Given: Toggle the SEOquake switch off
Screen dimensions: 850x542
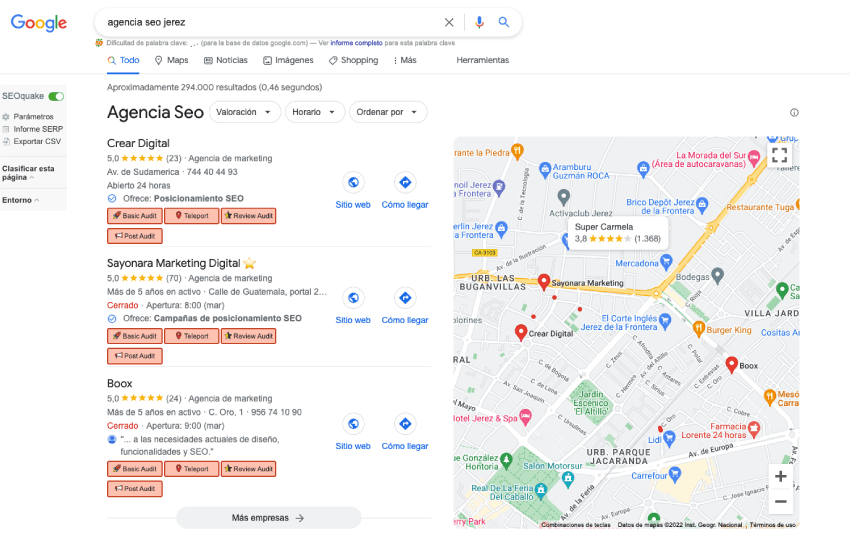Looking at the screenshot, I should pos(56,96).
